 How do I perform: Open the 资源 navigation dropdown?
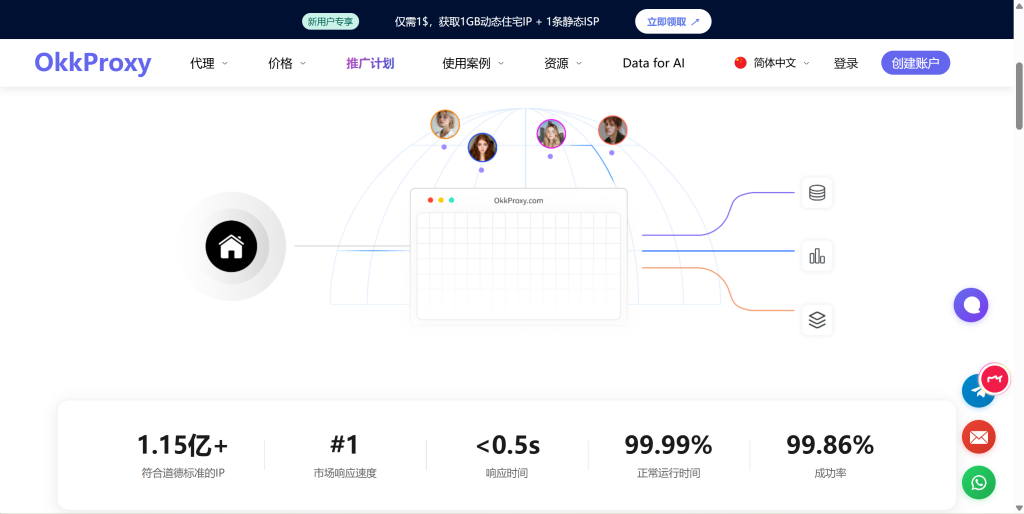pos(562,63)
